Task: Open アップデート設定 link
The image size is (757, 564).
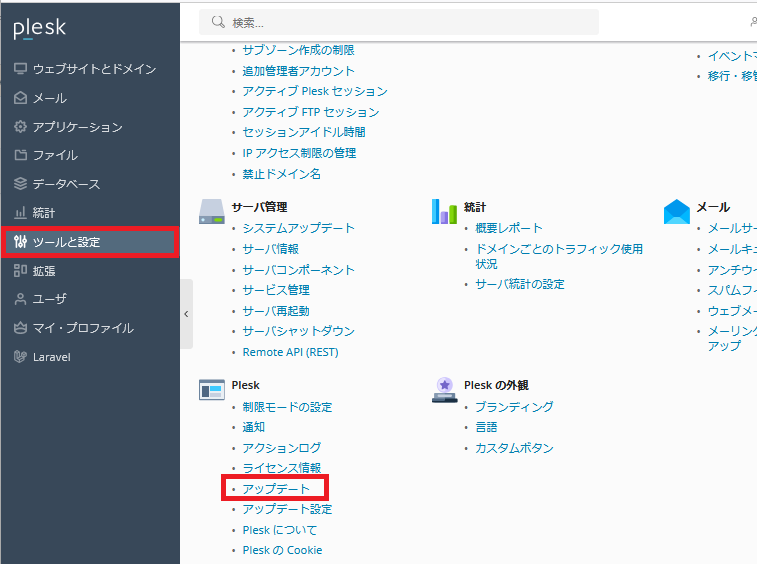Action: [x=287, y=509]
